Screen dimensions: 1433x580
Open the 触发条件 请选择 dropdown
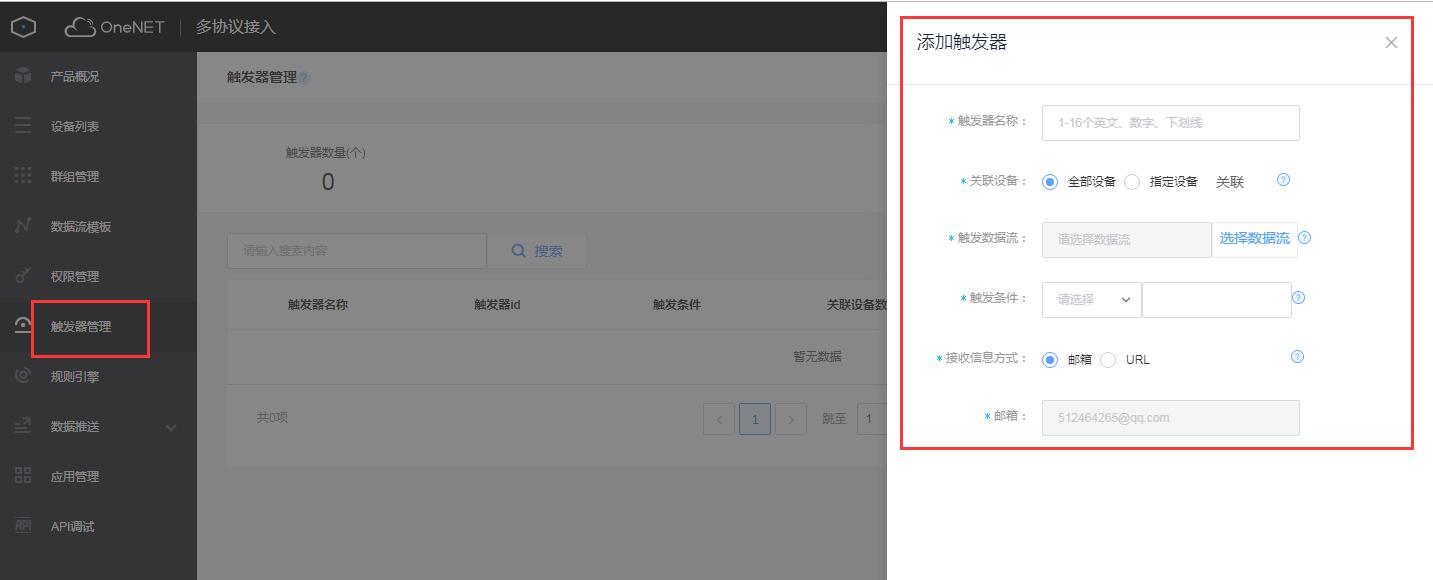[1092, 299]
